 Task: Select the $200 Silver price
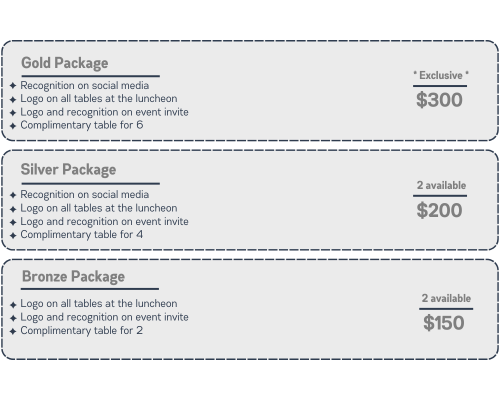(439, 210)
